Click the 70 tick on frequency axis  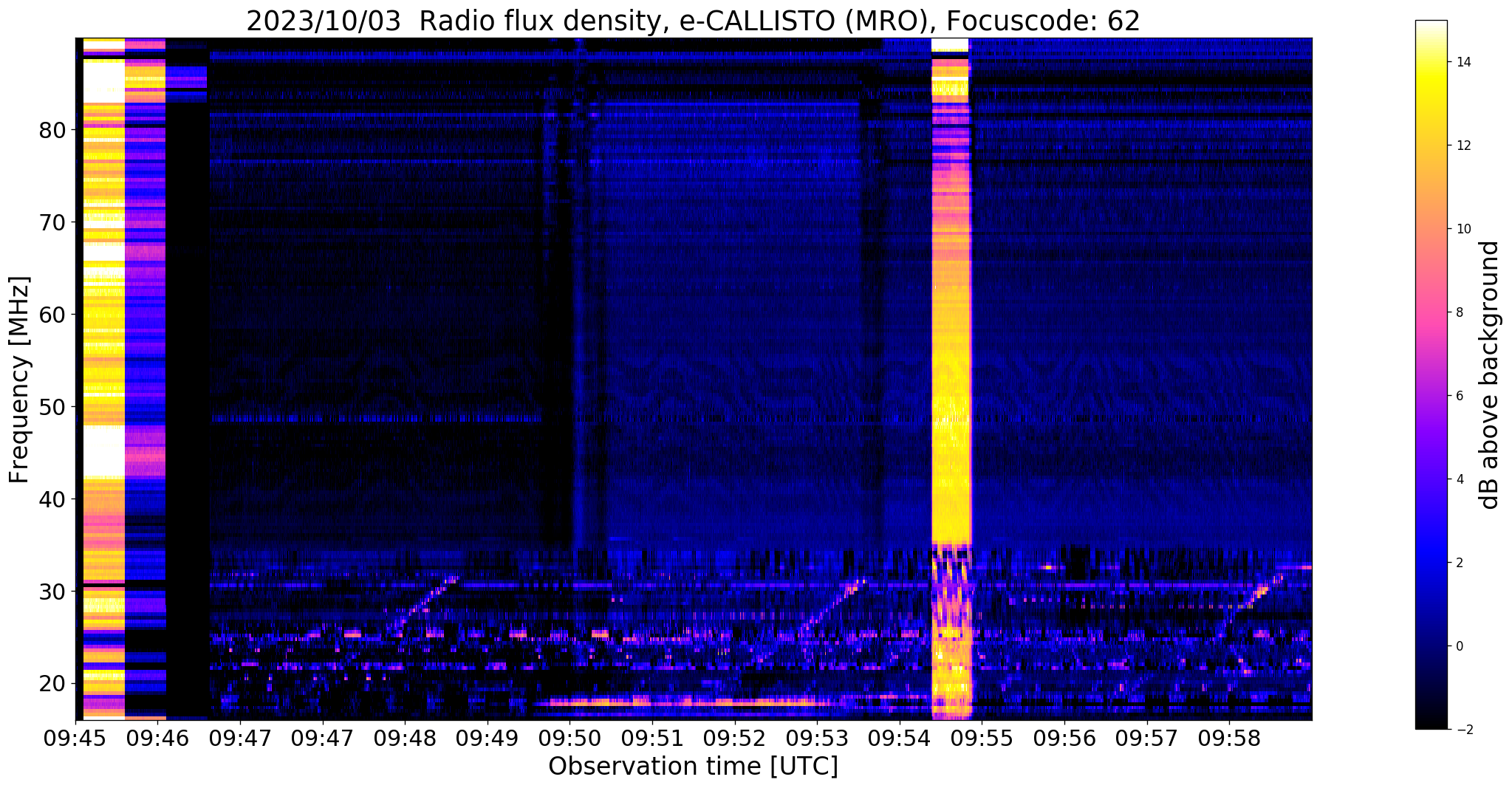[x=52, y=223]
